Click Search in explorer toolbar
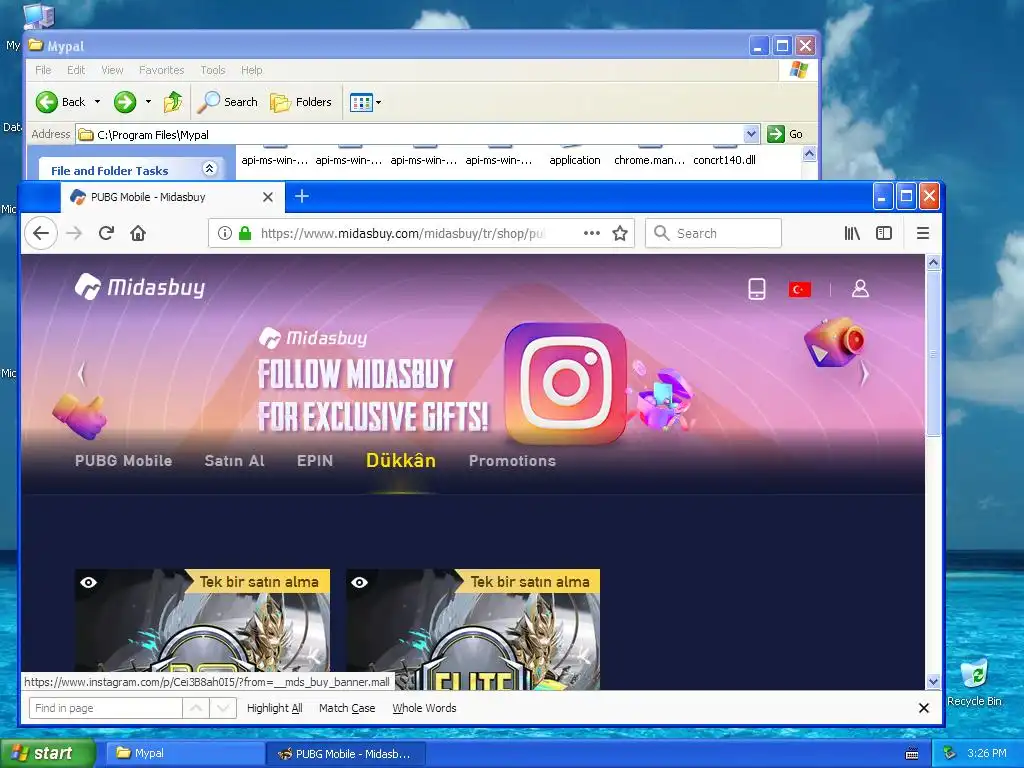This screenshot has height=768, width=1024. (x=228, y=102)
